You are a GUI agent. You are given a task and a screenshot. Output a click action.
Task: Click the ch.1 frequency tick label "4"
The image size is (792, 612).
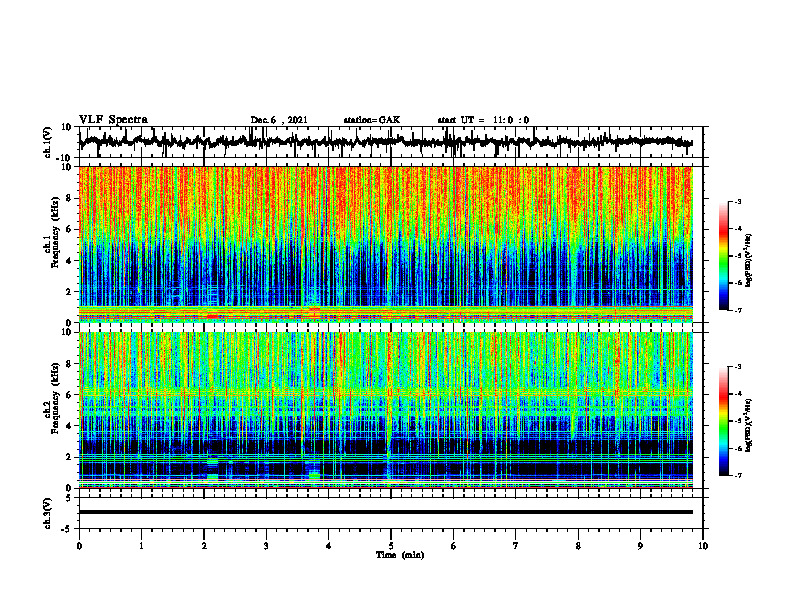[69, 261]
